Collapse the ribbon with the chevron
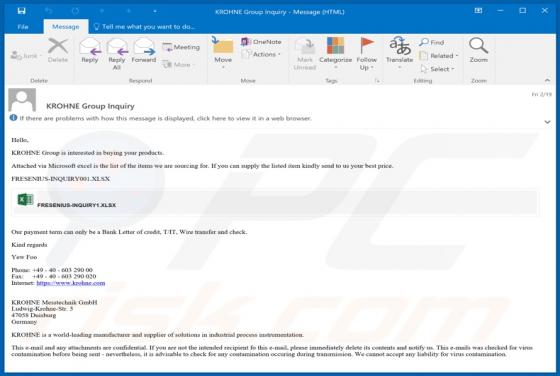This screenshot has width=560, height=376. point(547,80)
